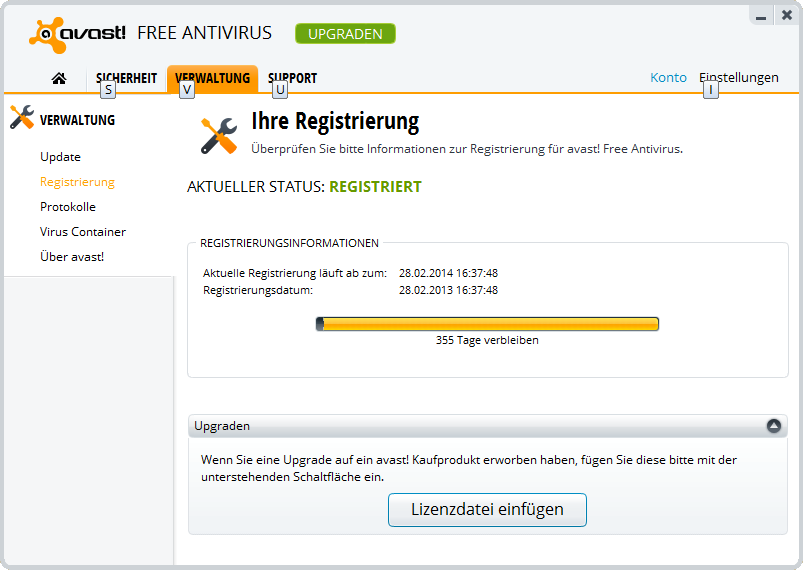This screenshot has width=803, height=570.
Task: Click the Ihre Registrierung heading
Action: pos(335,122)
